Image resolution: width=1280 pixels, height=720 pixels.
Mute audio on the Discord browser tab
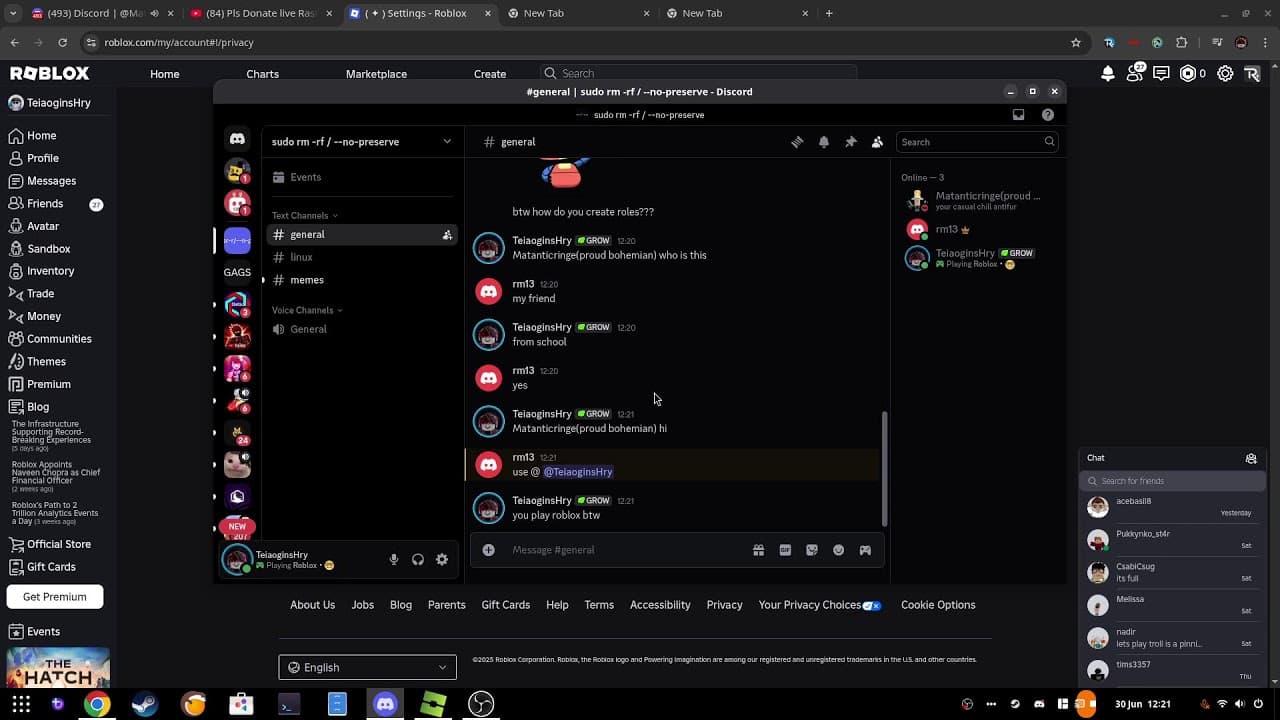click(x=154, y=14)
